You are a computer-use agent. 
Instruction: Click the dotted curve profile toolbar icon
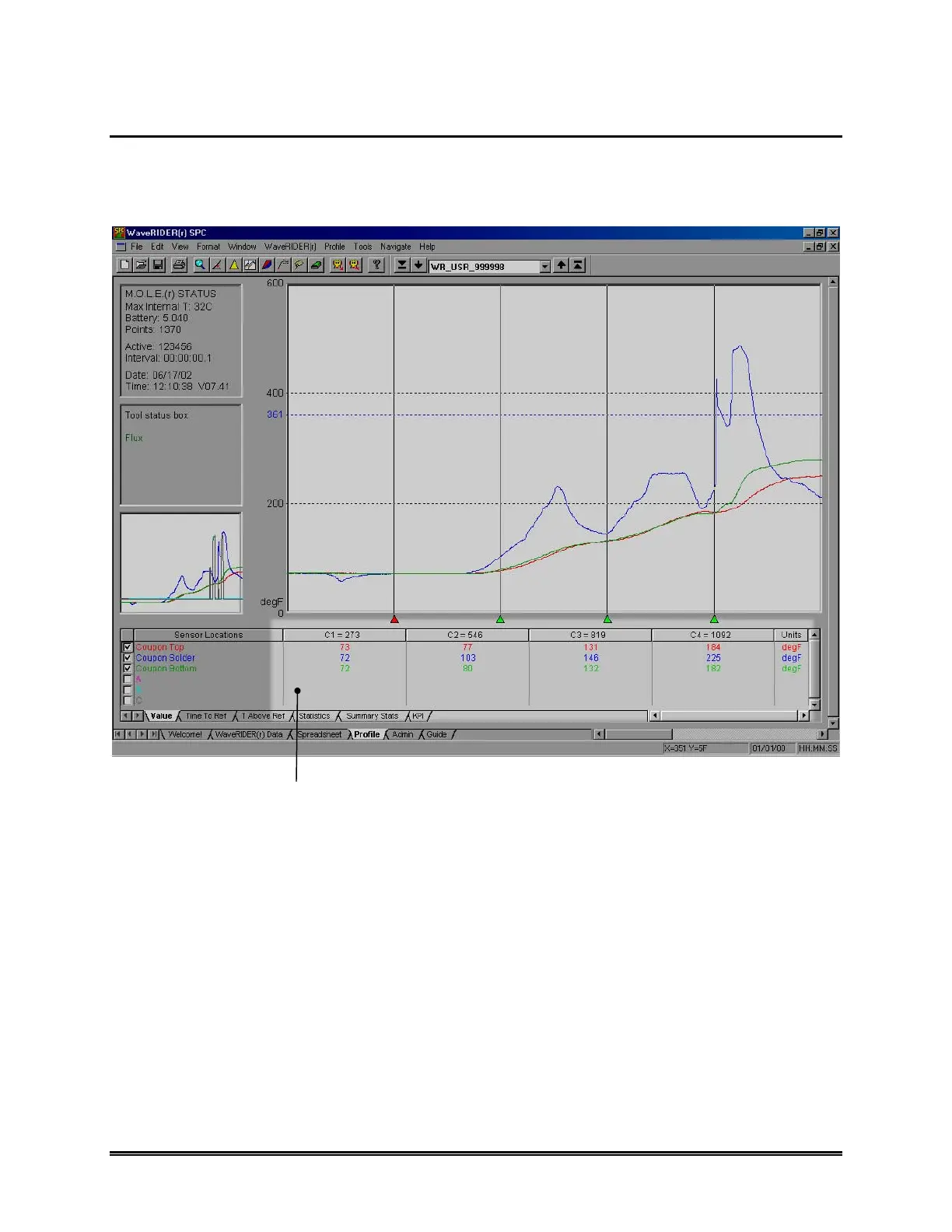point(283,265)
